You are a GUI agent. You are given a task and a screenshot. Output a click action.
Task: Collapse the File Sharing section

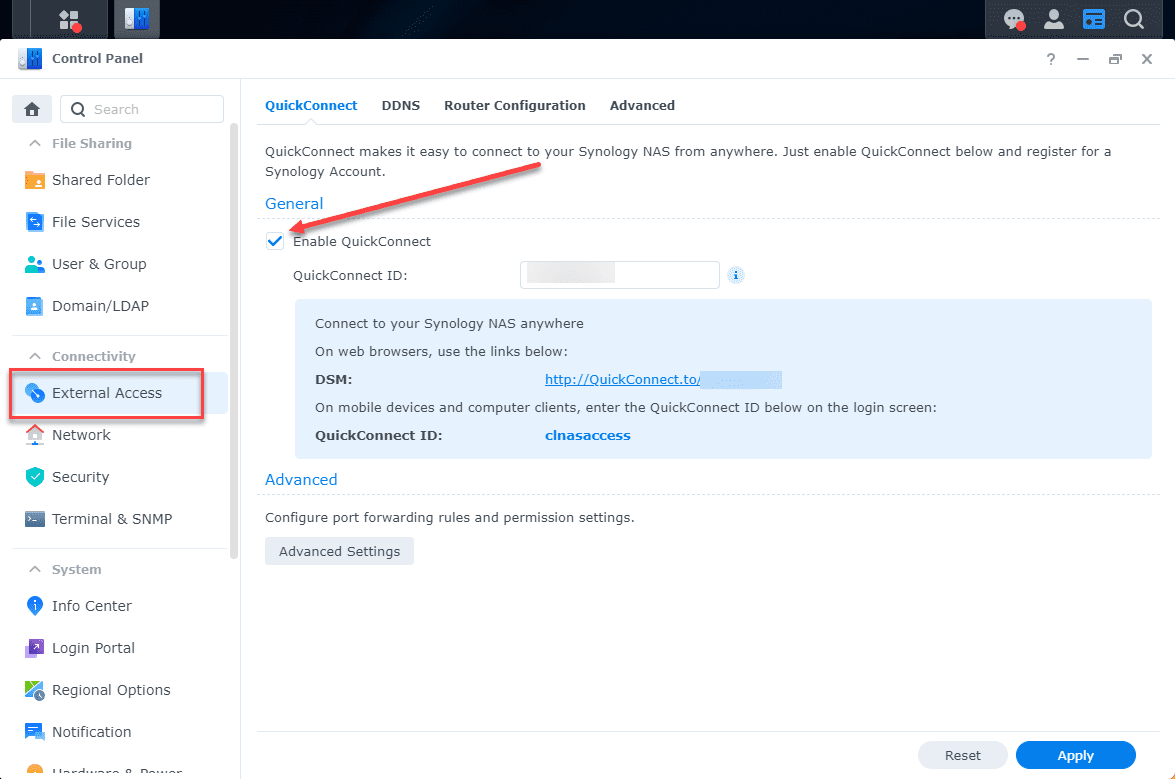[x=34, y=143]
